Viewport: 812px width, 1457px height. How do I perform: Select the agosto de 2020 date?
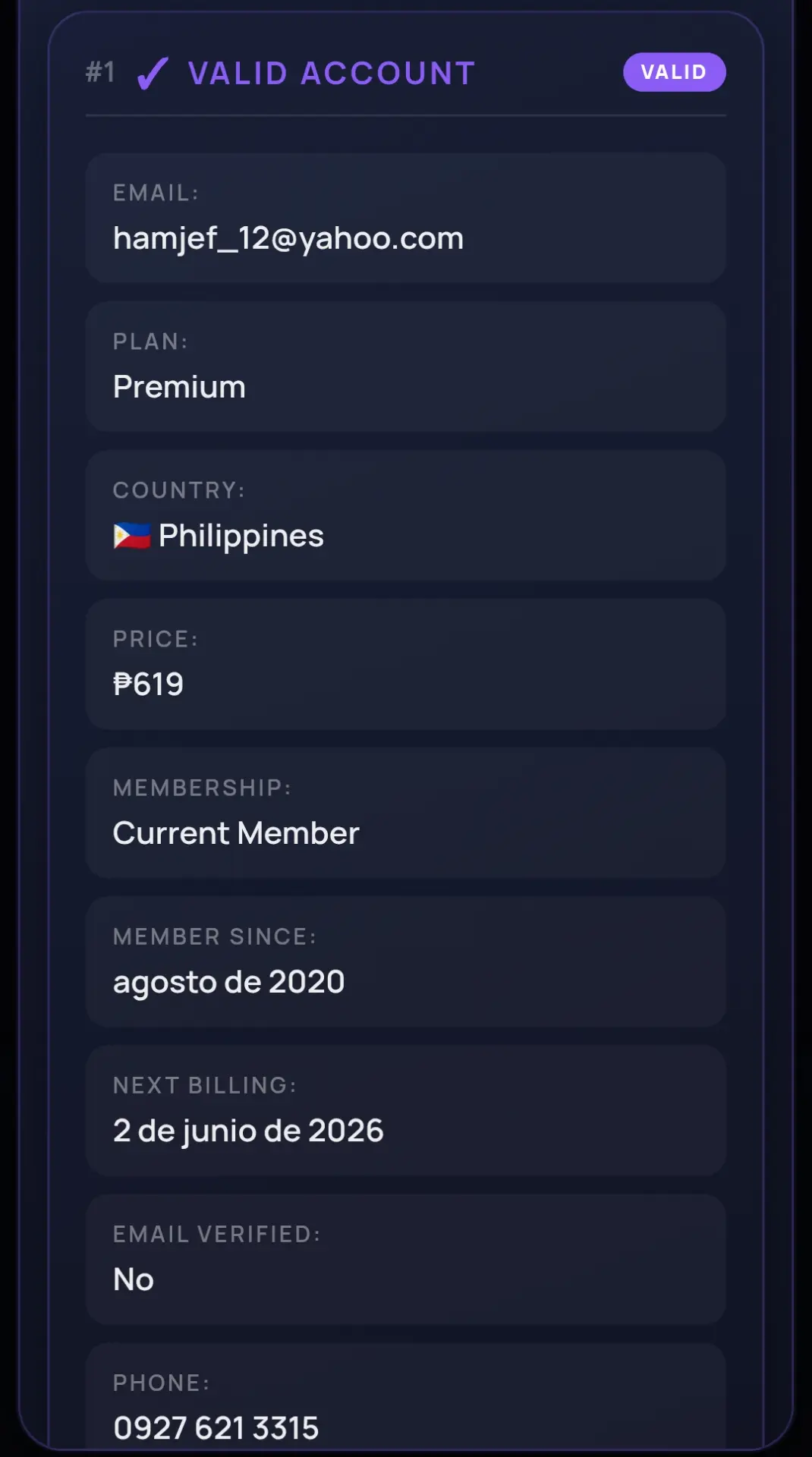click(229, 983)
